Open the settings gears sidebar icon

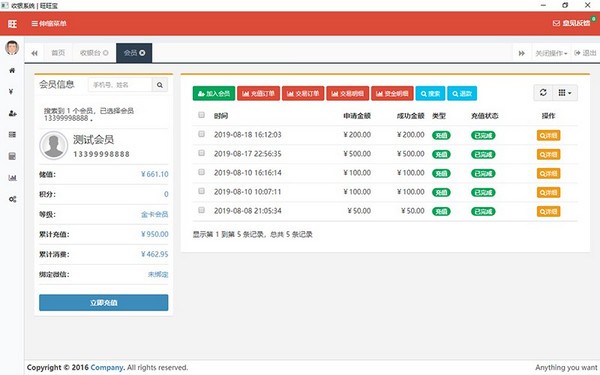pos(12,199)
